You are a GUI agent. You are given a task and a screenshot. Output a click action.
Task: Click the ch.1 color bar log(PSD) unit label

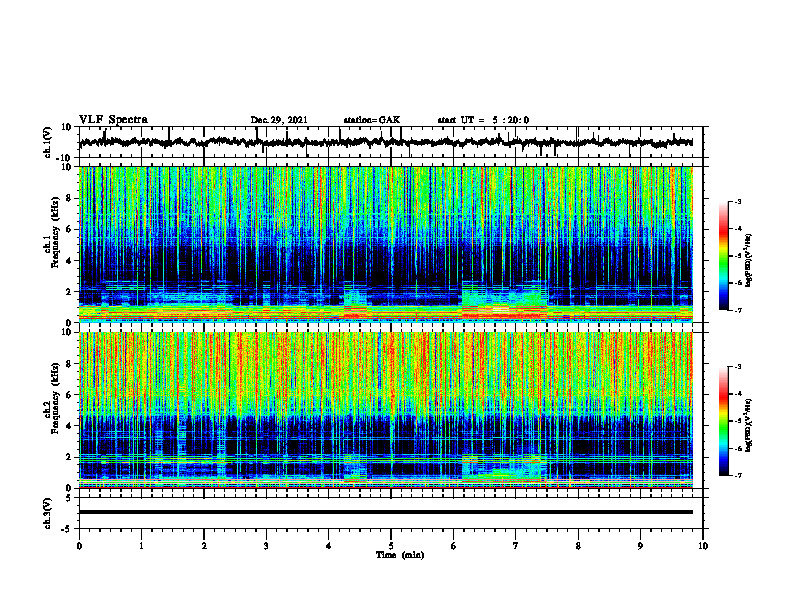click(x=749, y=260)
